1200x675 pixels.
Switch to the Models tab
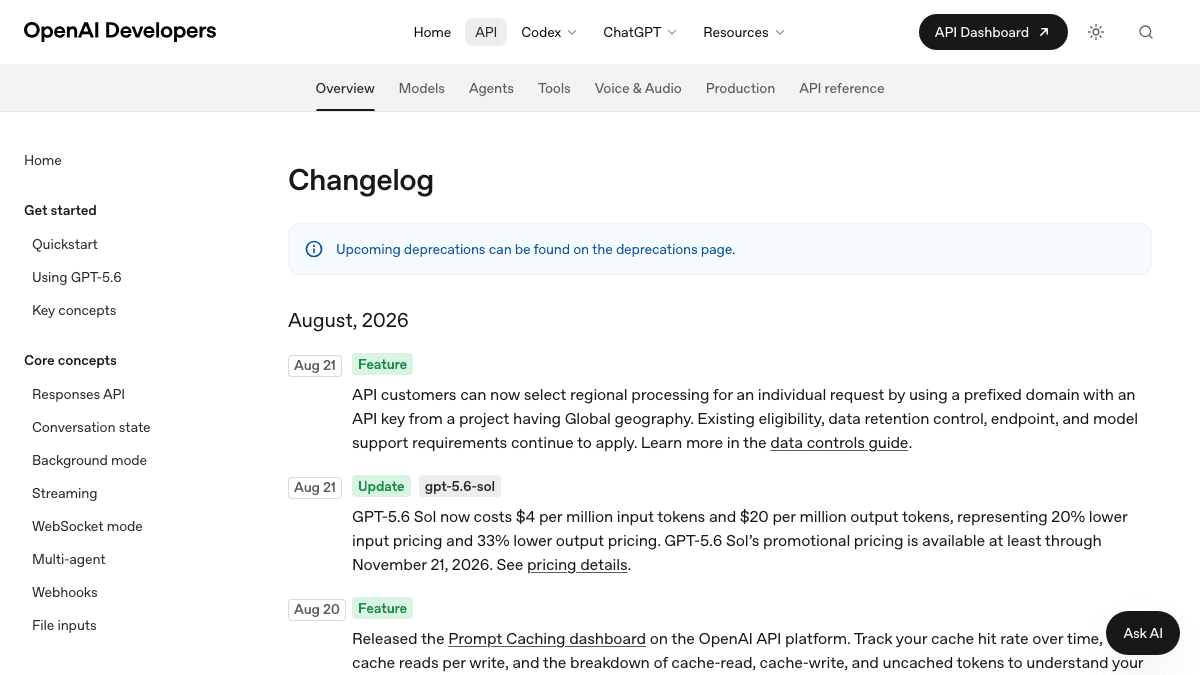422,88
